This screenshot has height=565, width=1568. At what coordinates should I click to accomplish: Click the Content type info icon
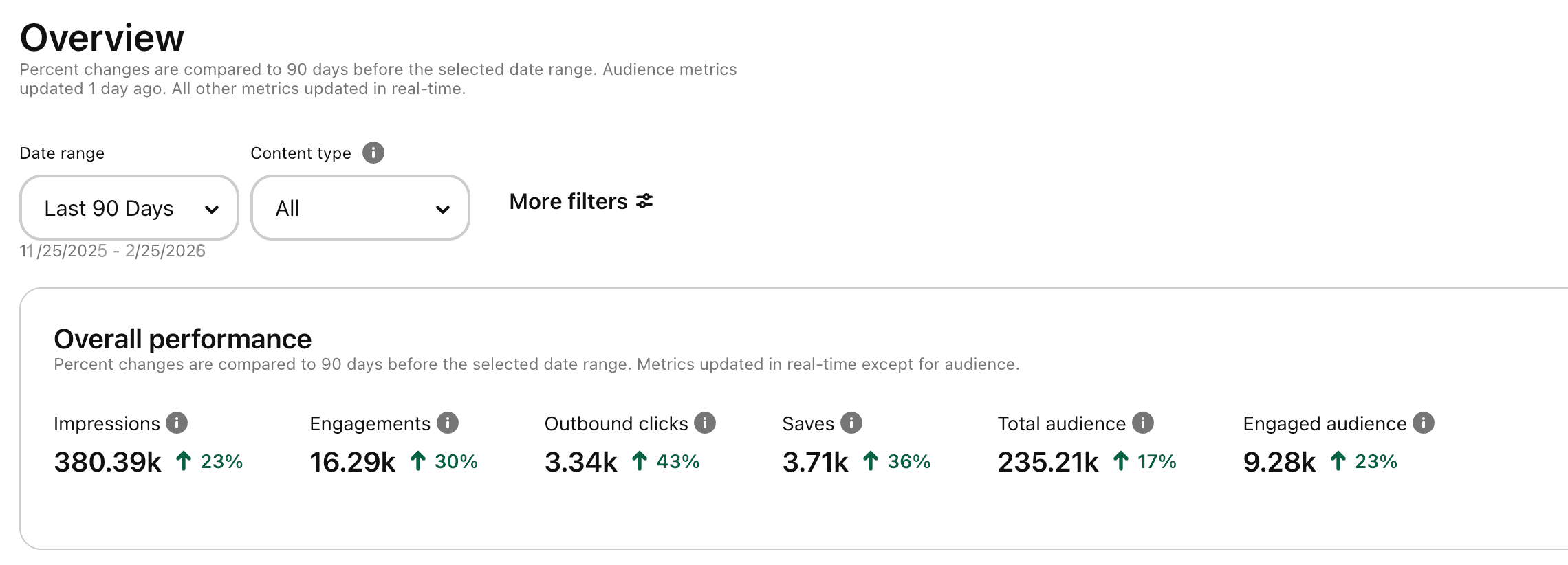click(373, 153)
